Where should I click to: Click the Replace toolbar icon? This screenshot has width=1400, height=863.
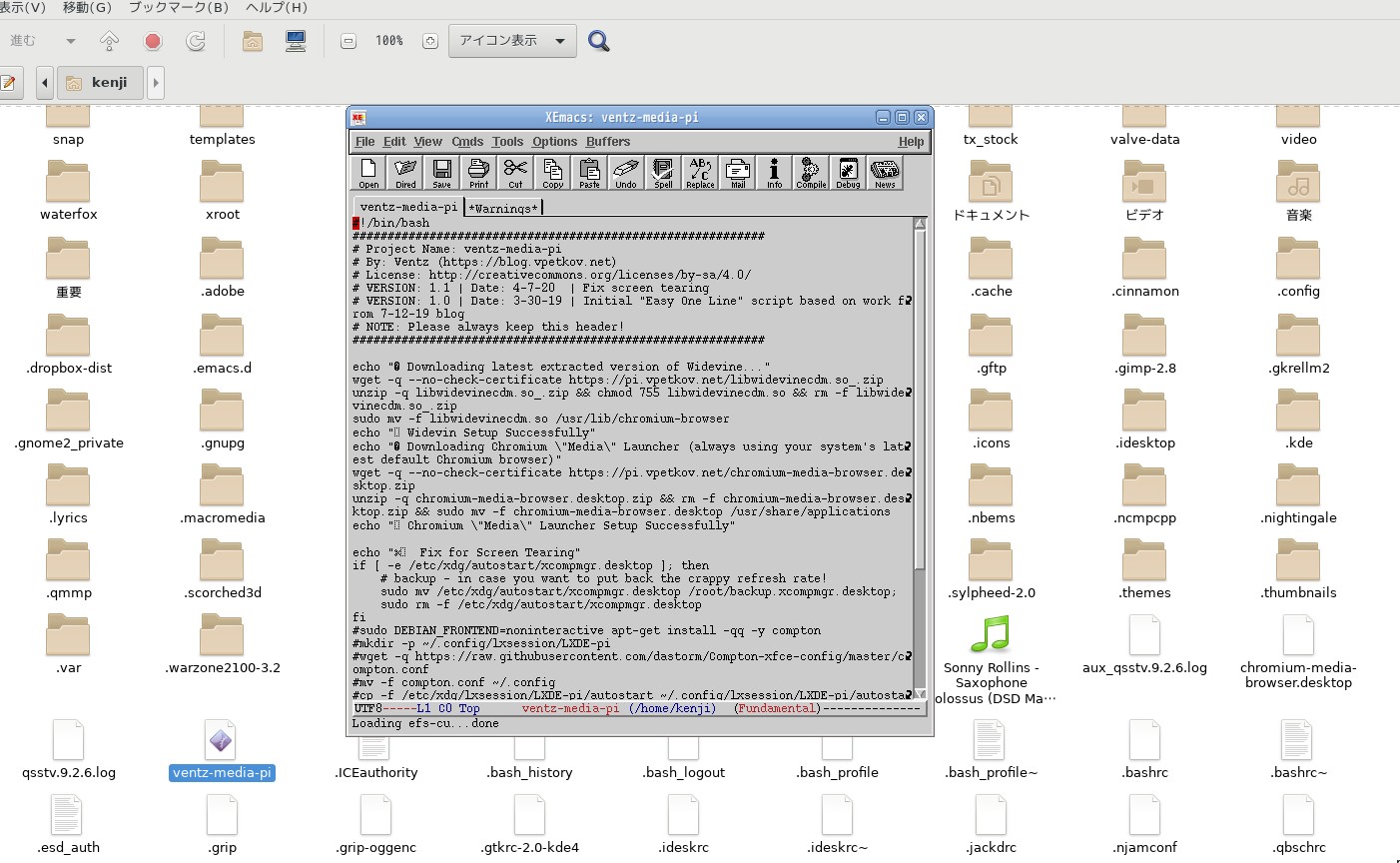click(700, 172)
